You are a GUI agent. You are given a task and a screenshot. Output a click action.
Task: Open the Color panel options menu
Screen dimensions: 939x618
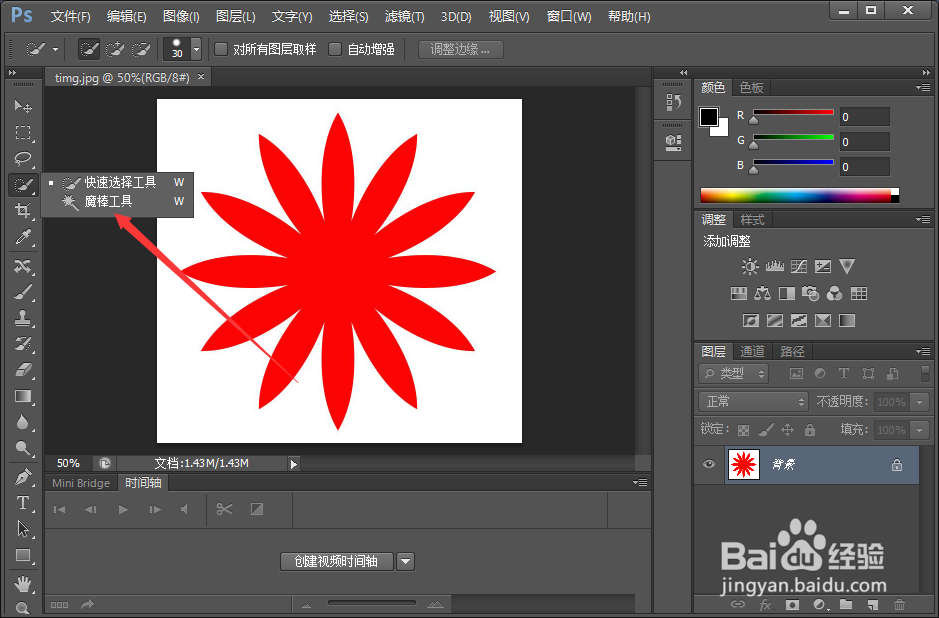tap(923, 87)
